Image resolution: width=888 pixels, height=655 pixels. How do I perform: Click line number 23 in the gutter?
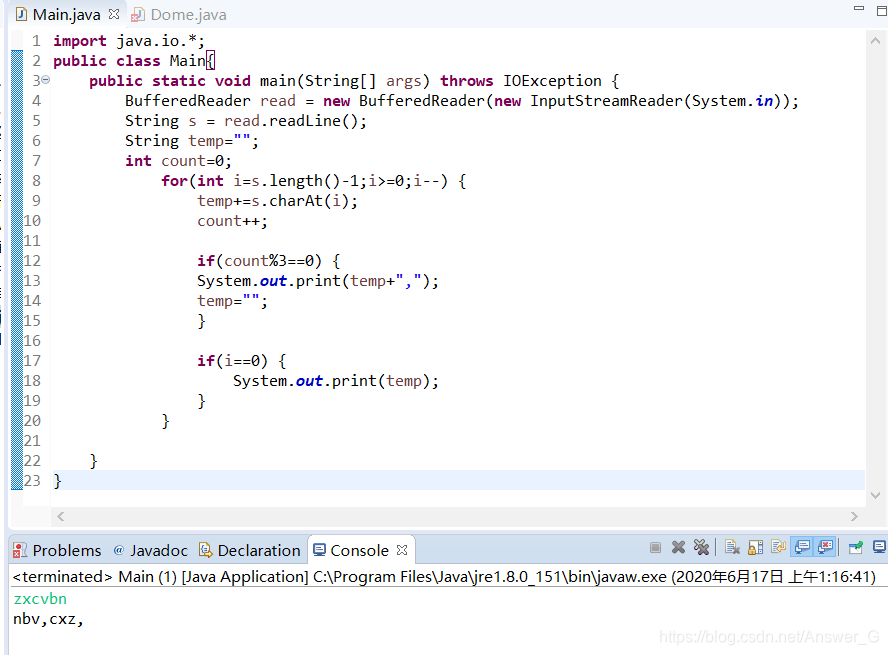32,481
